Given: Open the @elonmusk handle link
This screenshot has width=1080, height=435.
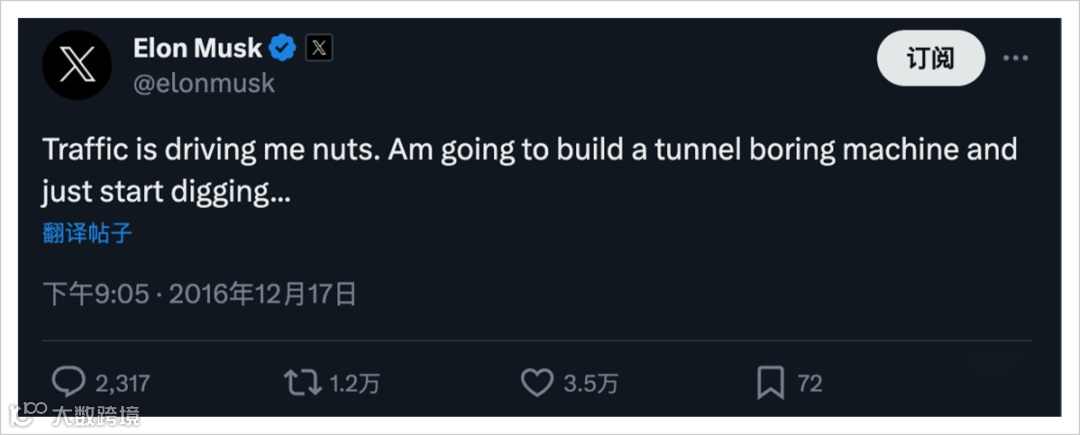Looking at the screenshot, I should [204, 84].
